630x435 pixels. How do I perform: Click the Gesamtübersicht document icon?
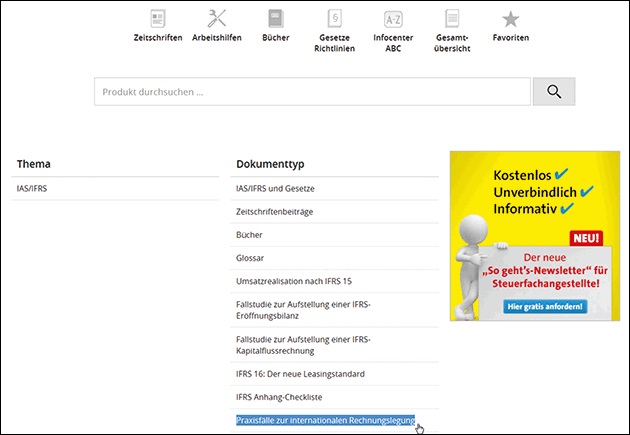point(452,19)
